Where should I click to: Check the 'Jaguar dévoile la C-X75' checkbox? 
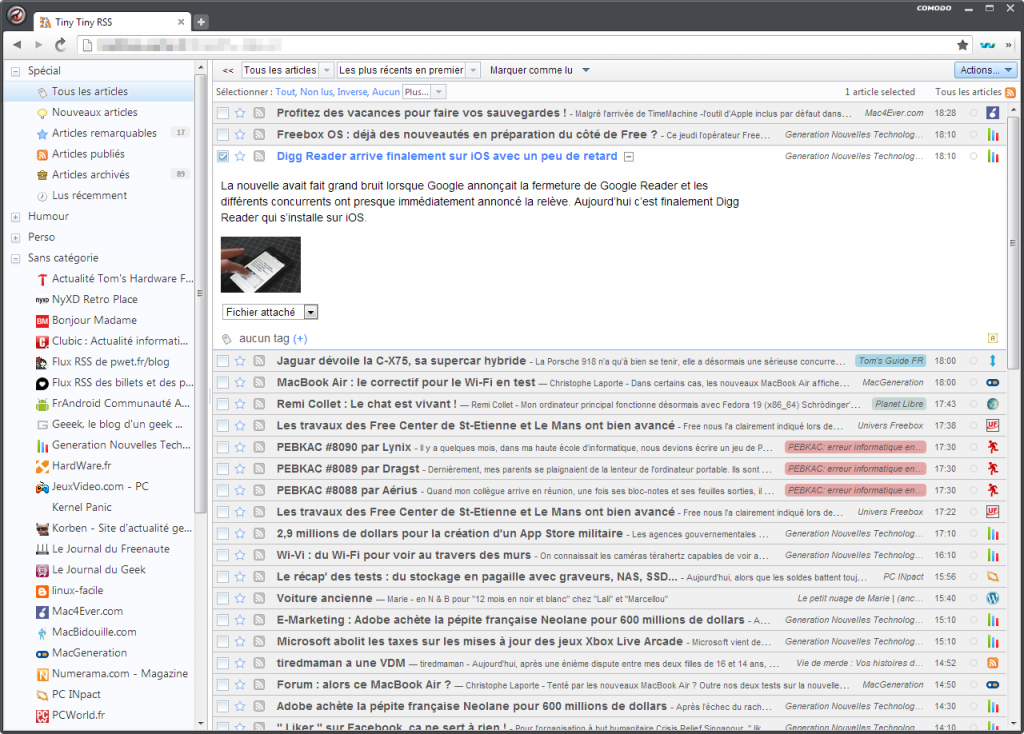[x=223, y=360]
